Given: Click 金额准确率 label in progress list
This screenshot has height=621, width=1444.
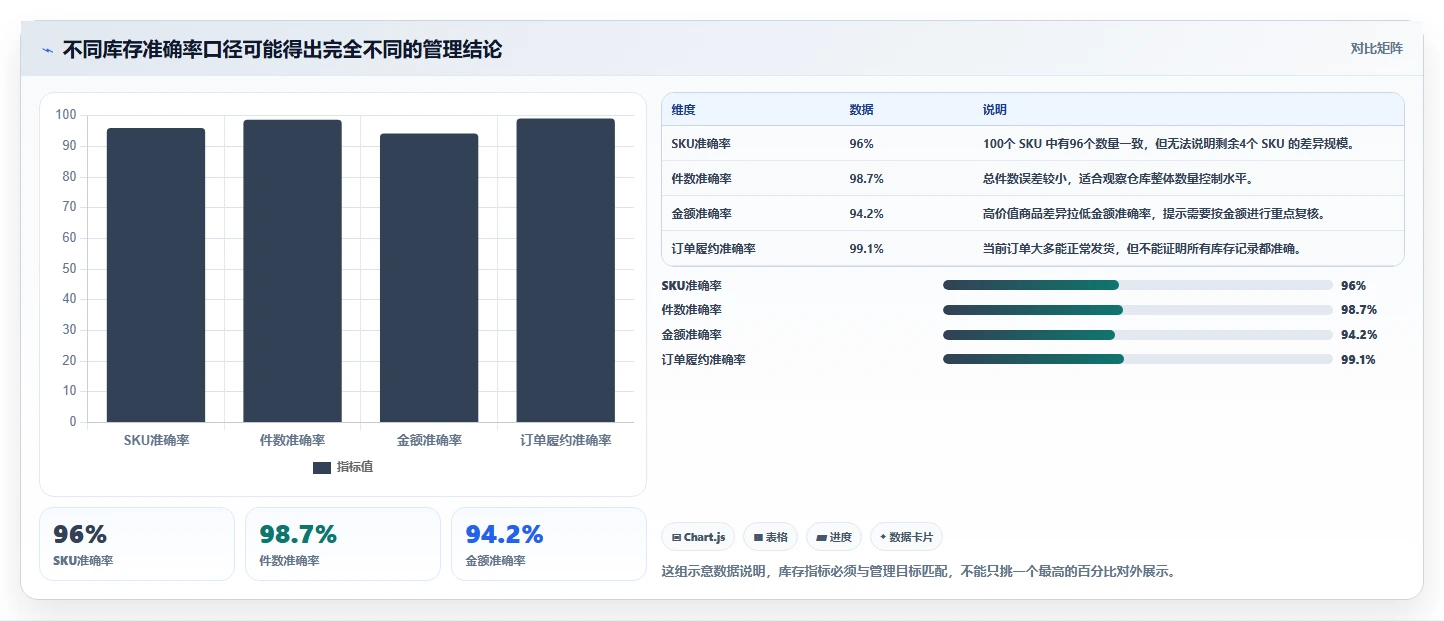Looking at the screenshot, I should pyautogui.click(x=691, y=335).
